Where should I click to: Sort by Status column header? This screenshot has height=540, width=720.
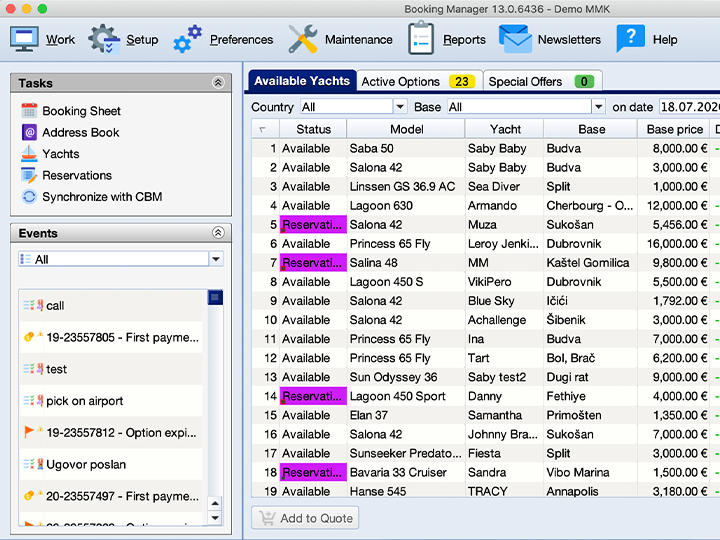tap(313, 129)
